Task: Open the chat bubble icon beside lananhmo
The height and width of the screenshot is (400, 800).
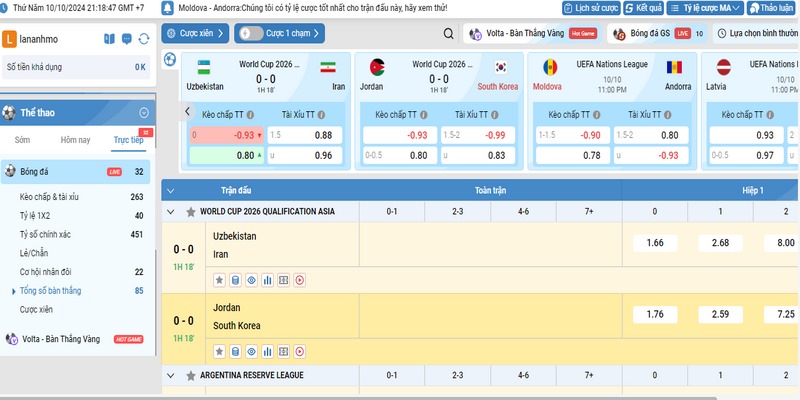Action: (127, 39)
